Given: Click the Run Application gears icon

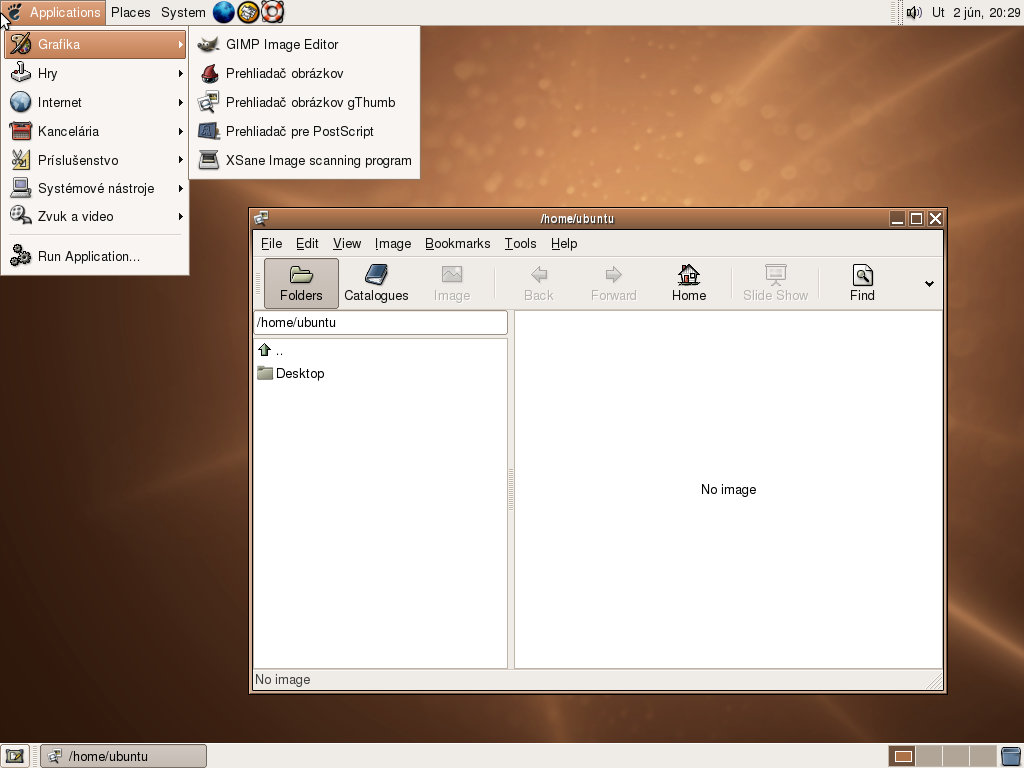Looking at the screenshot, I should pos(20,256).
